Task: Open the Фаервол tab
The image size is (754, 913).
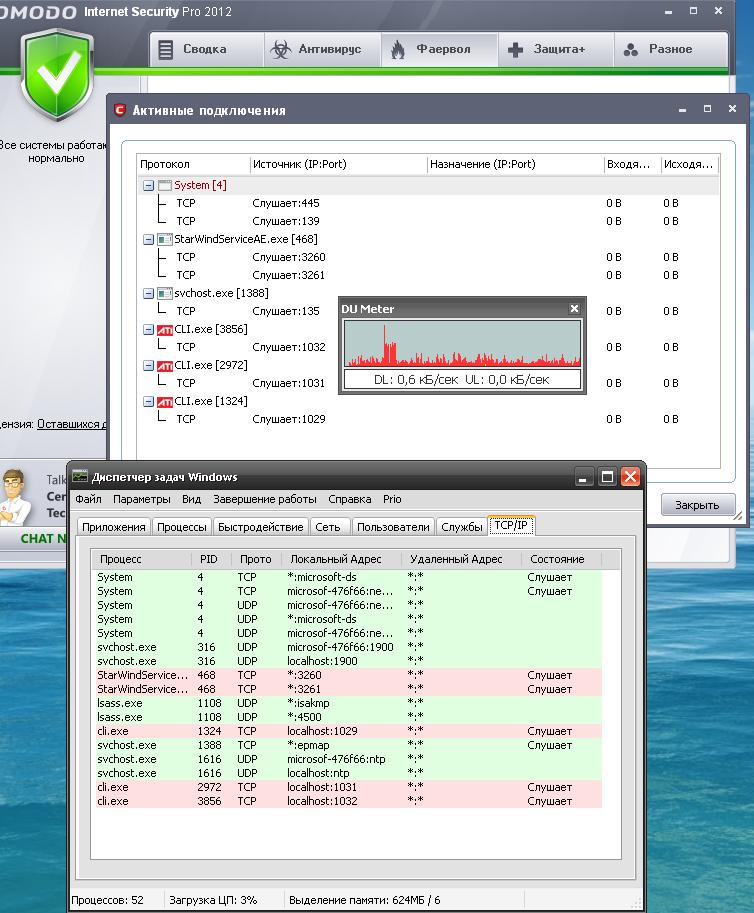Action: [x=439, y=49]
